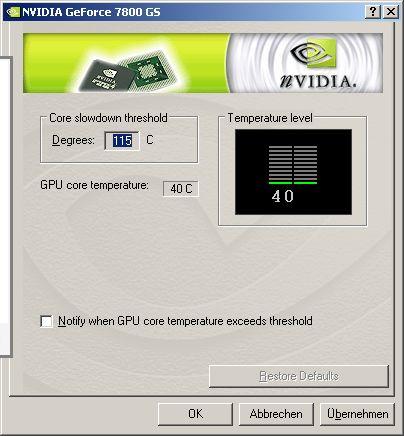Cancel using the Abbrechen button
The width and height of the screenshot is (404, 436).
pyautogui.click(x=276, y=414)
